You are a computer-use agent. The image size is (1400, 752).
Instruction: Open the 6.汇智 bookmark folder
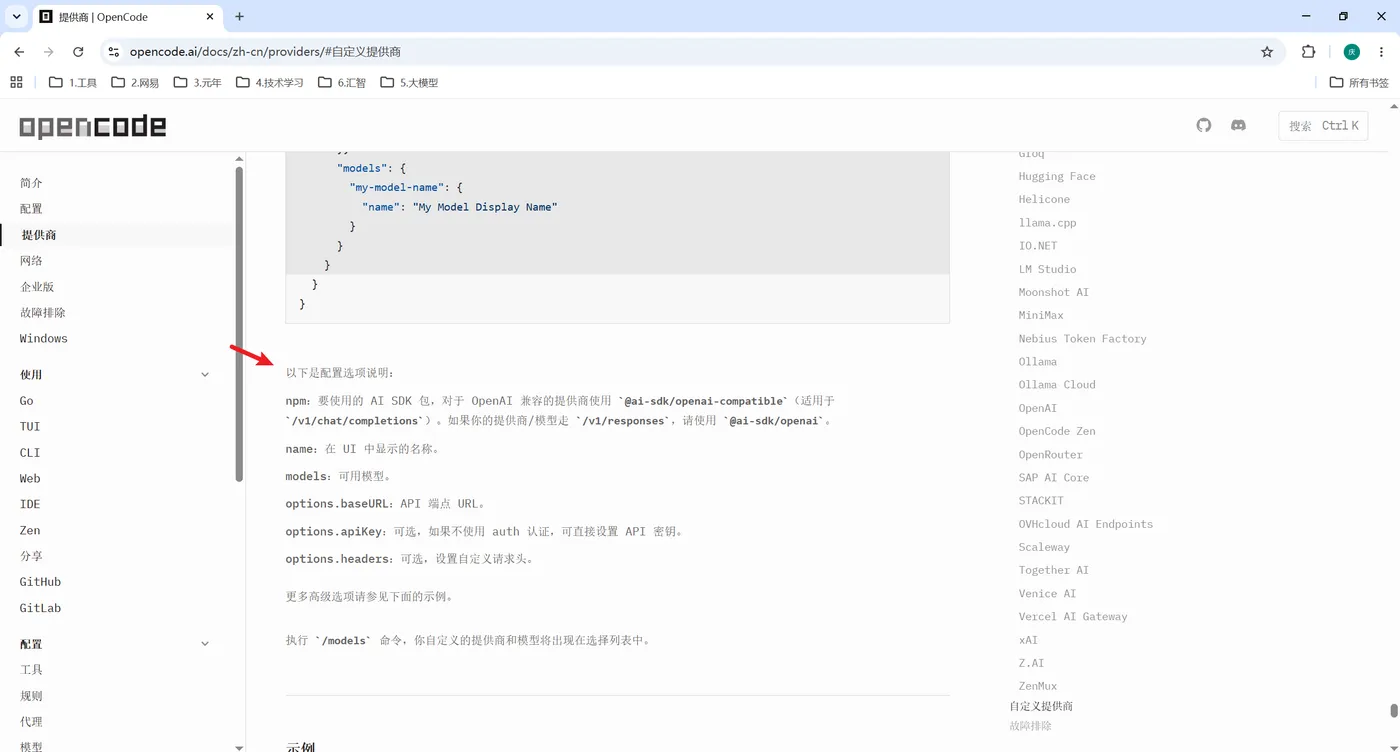[x=341, y=82]
